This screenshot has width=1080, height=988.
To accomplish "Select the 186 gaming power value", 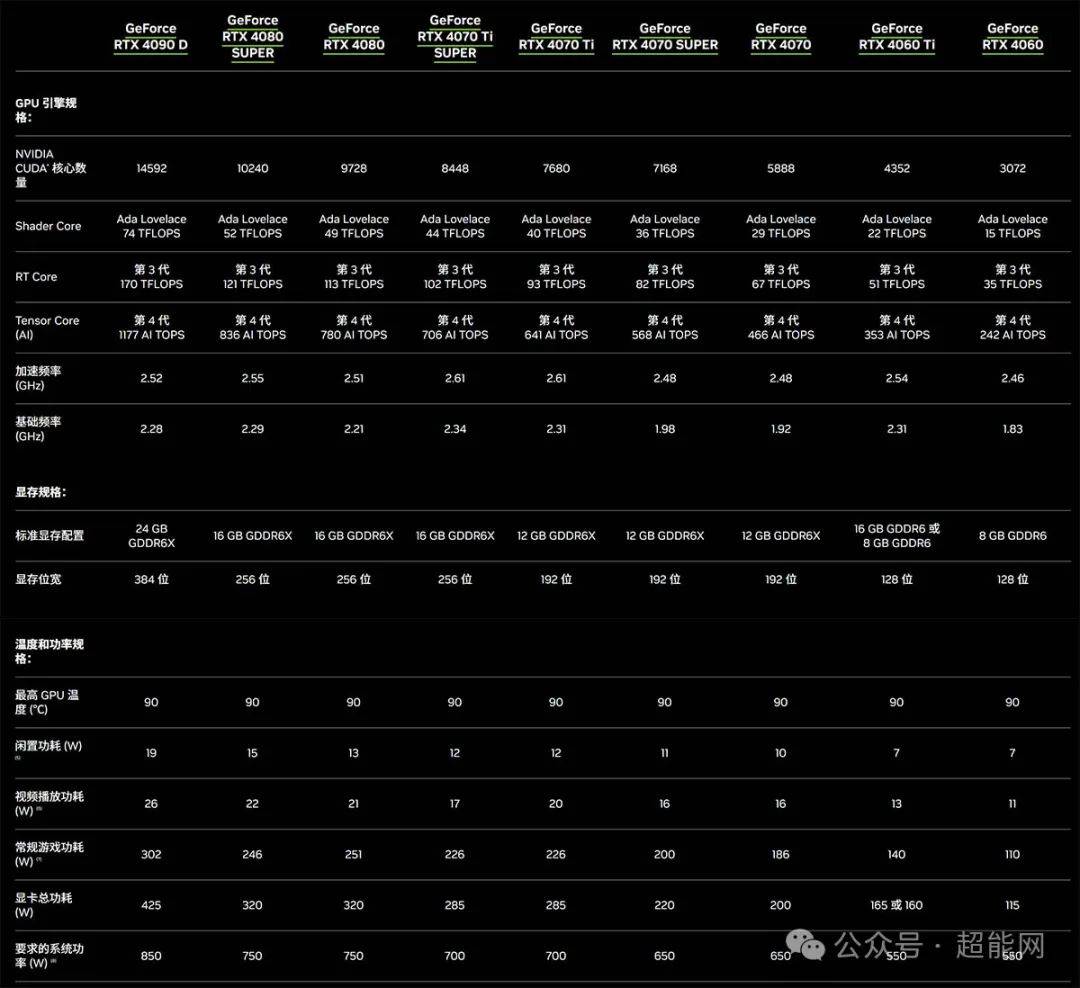I will (x=780, y=854).
